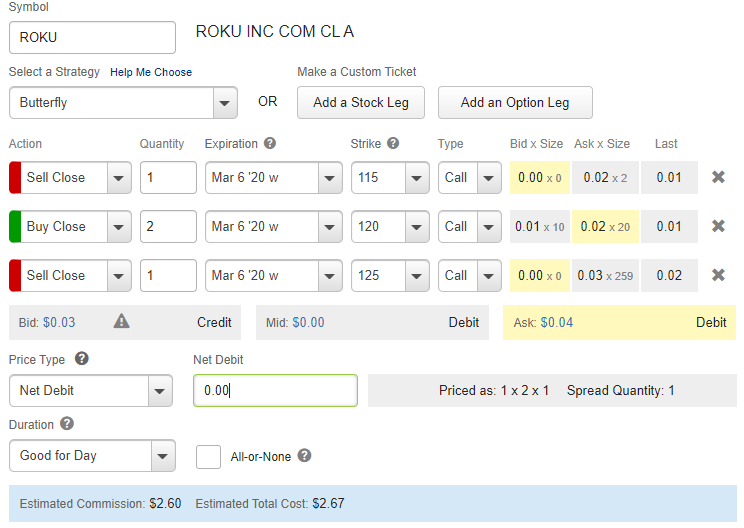Image resolution: width=744 pixels, height=528 pixels.
Task: Select the Ask $0.04 Debit price
Action: pyautogui.click(x=620, y=322)
